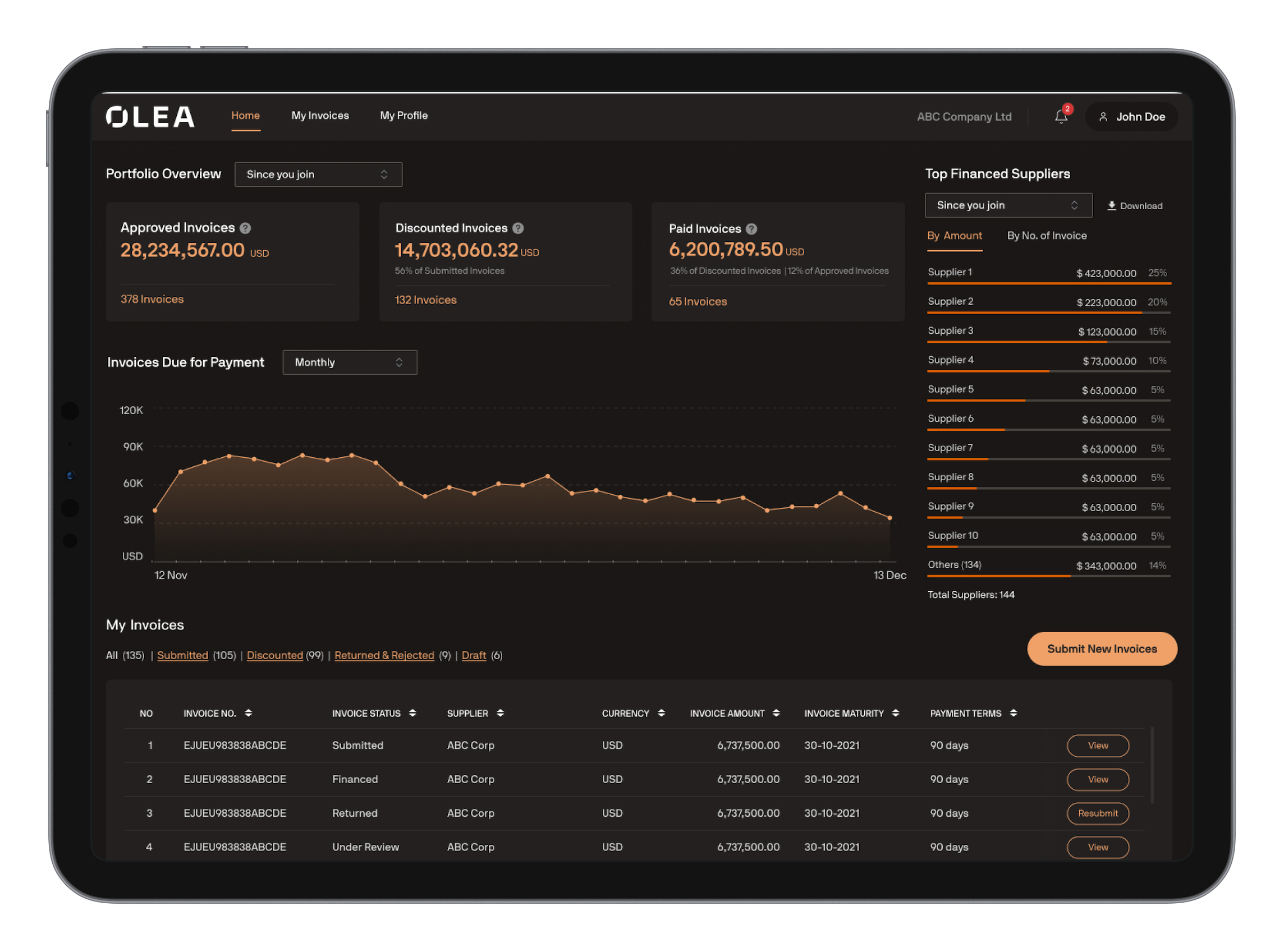Expand the Monthly interval dropdown
Screen dimensions: 1284x952
click(x=350, y=362)
